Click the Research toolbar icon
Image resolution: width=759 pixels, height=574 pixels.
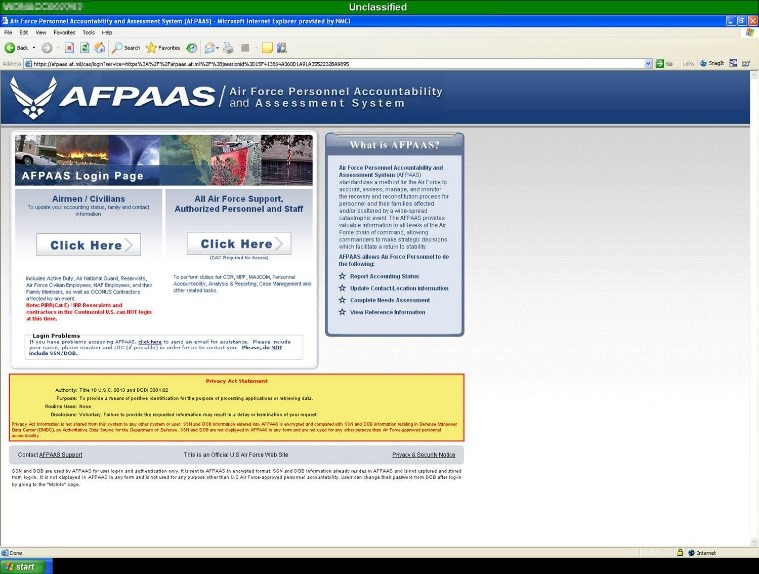click(x=282, y=47)
